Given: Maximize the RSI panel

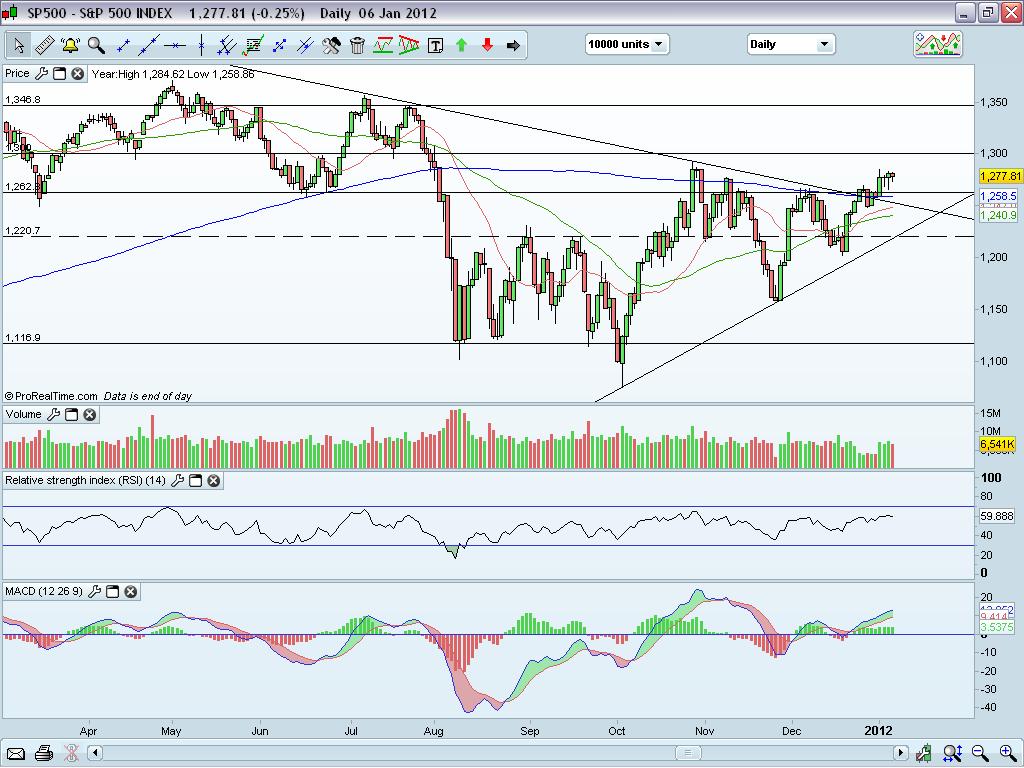Looking at the screenshot, I should pos(195,481).
